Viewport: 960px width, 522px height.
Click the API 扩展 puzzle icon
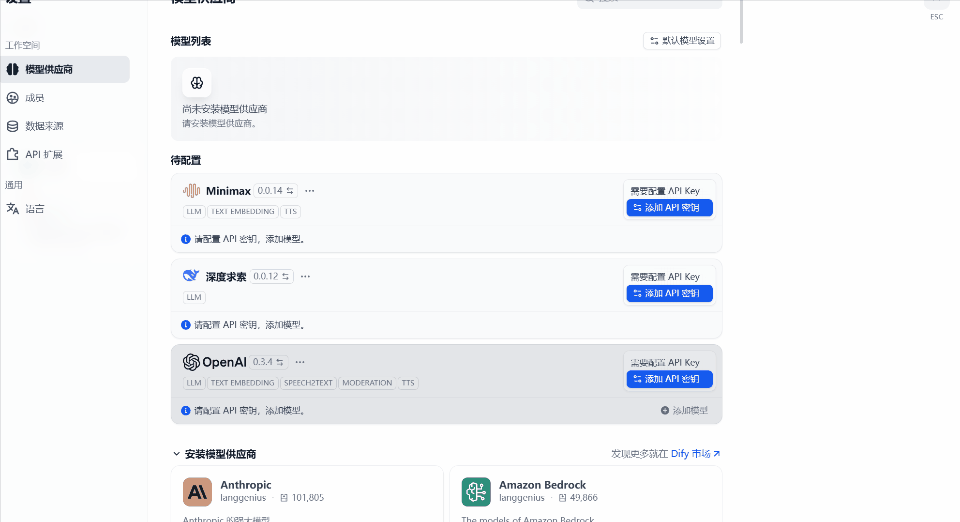[x=12, y=154]
